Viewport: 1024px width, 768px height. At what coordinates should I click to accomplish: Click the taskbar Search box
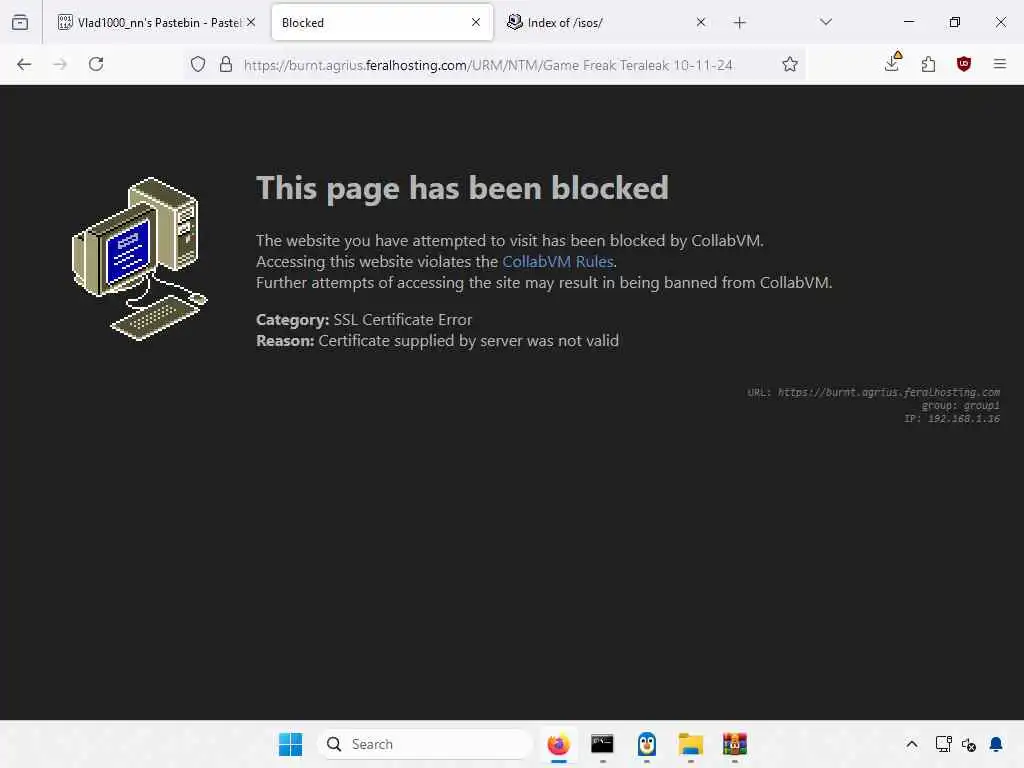[x=425, y=744]
